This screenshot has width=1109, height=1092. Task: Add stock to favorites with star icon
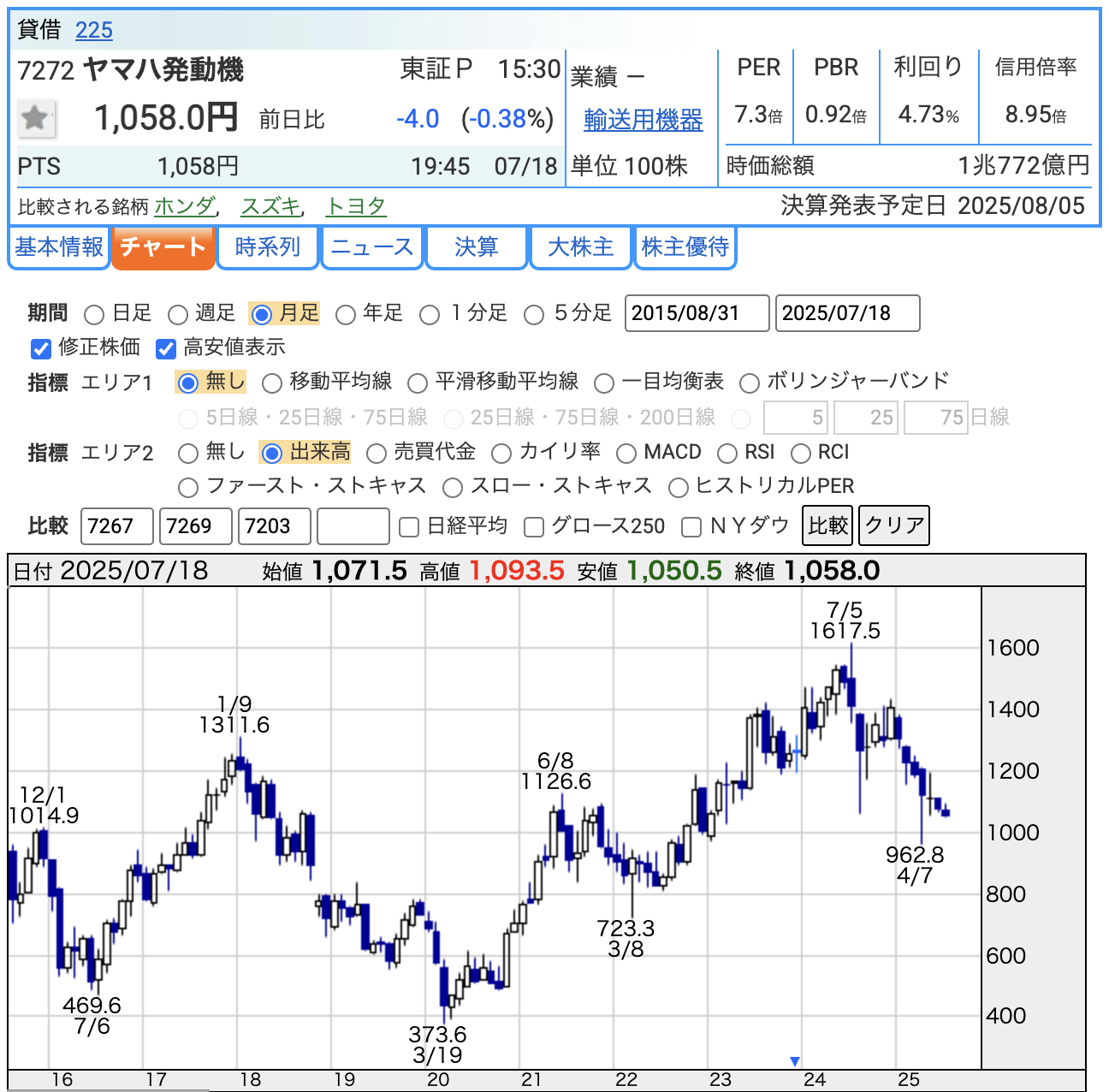(36, 118)
